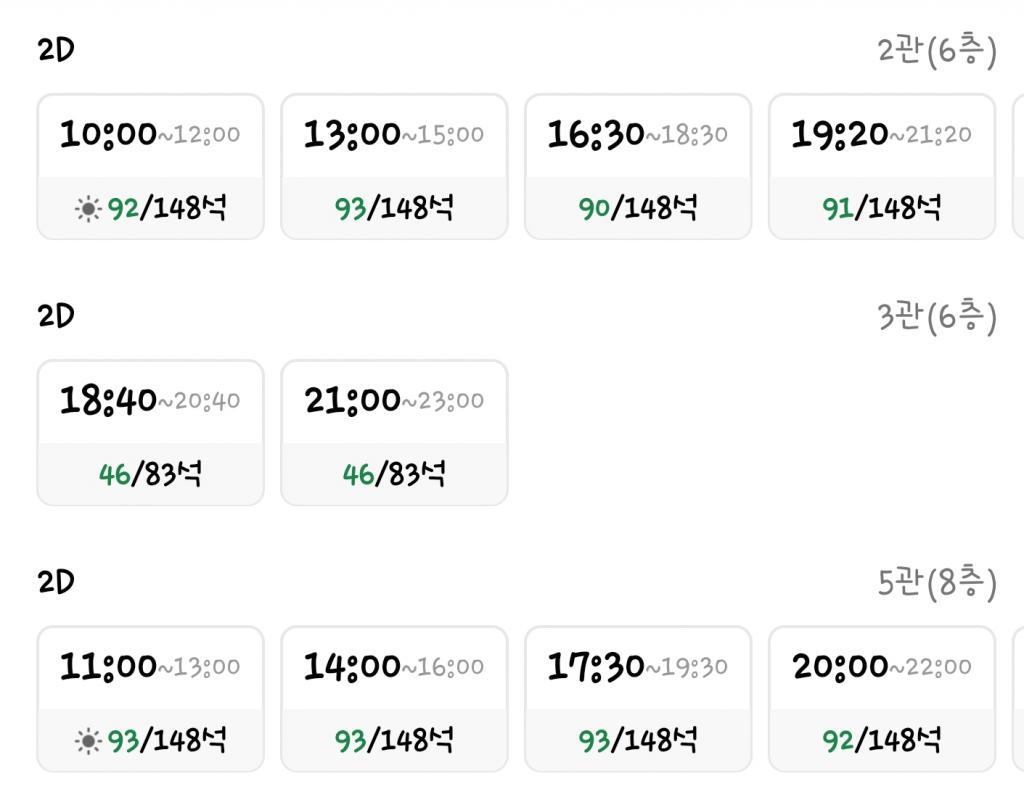Click the 3관(6층) hall label
Image resolution: width=1024 pixels, height=805 pixels.
(x=936, y=317)
